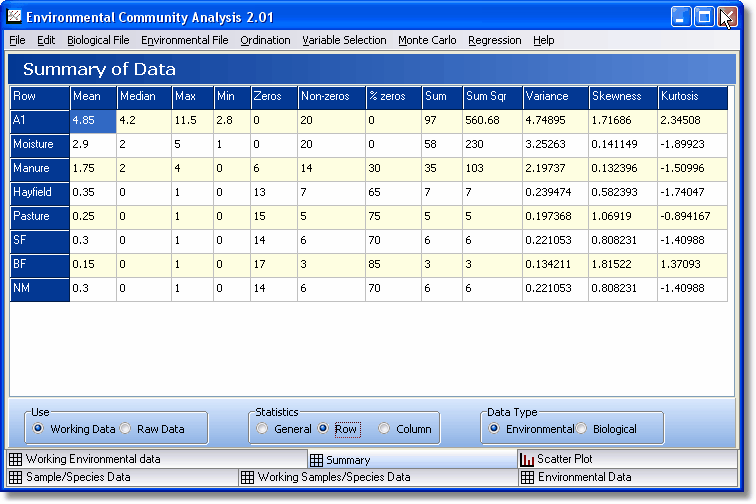Click the kurtosis value 2.34508
This screenshot has height=504, width=756.
tap(693, 122)
